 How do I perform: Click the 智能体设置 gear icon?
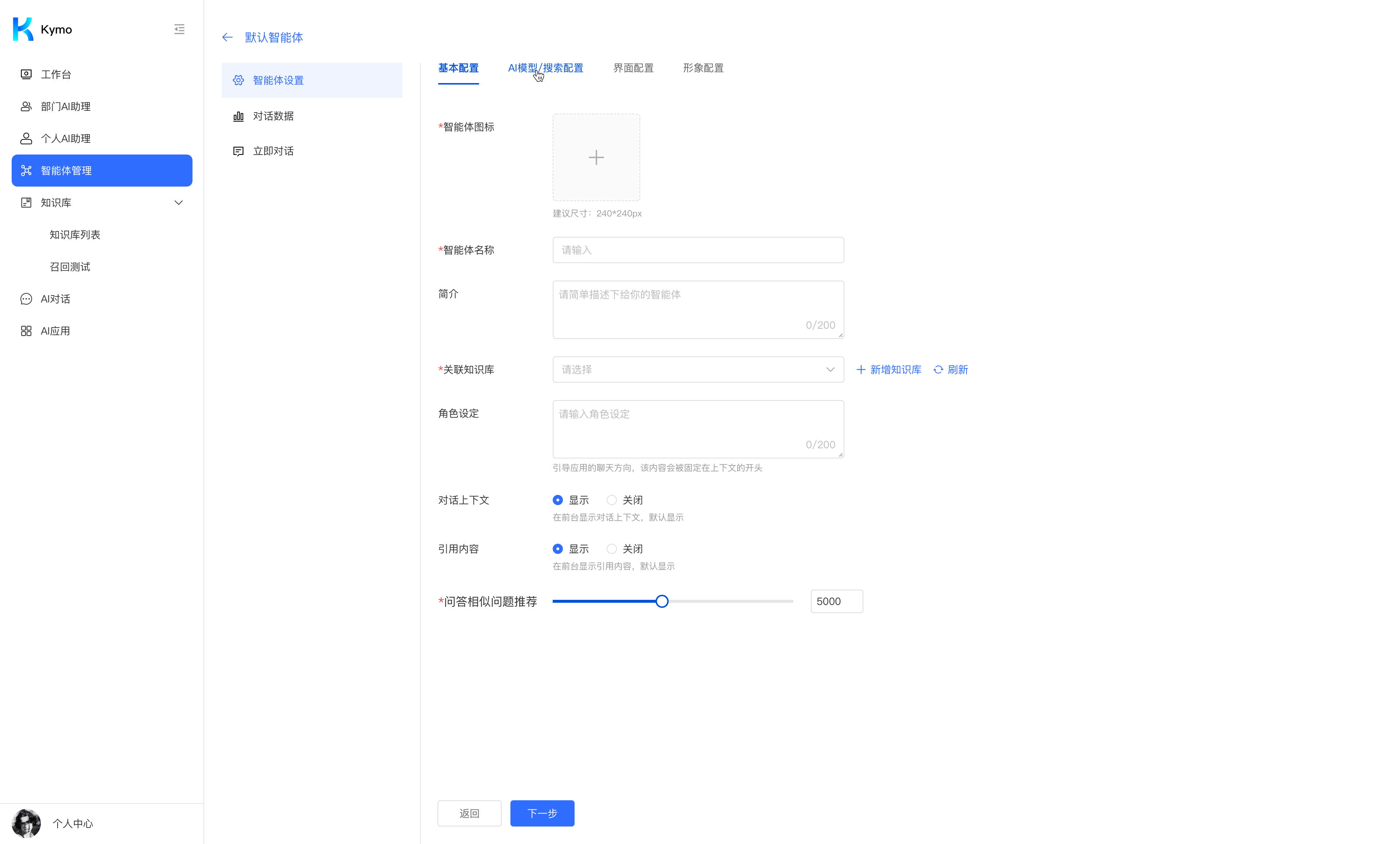[x=239, y=80]
